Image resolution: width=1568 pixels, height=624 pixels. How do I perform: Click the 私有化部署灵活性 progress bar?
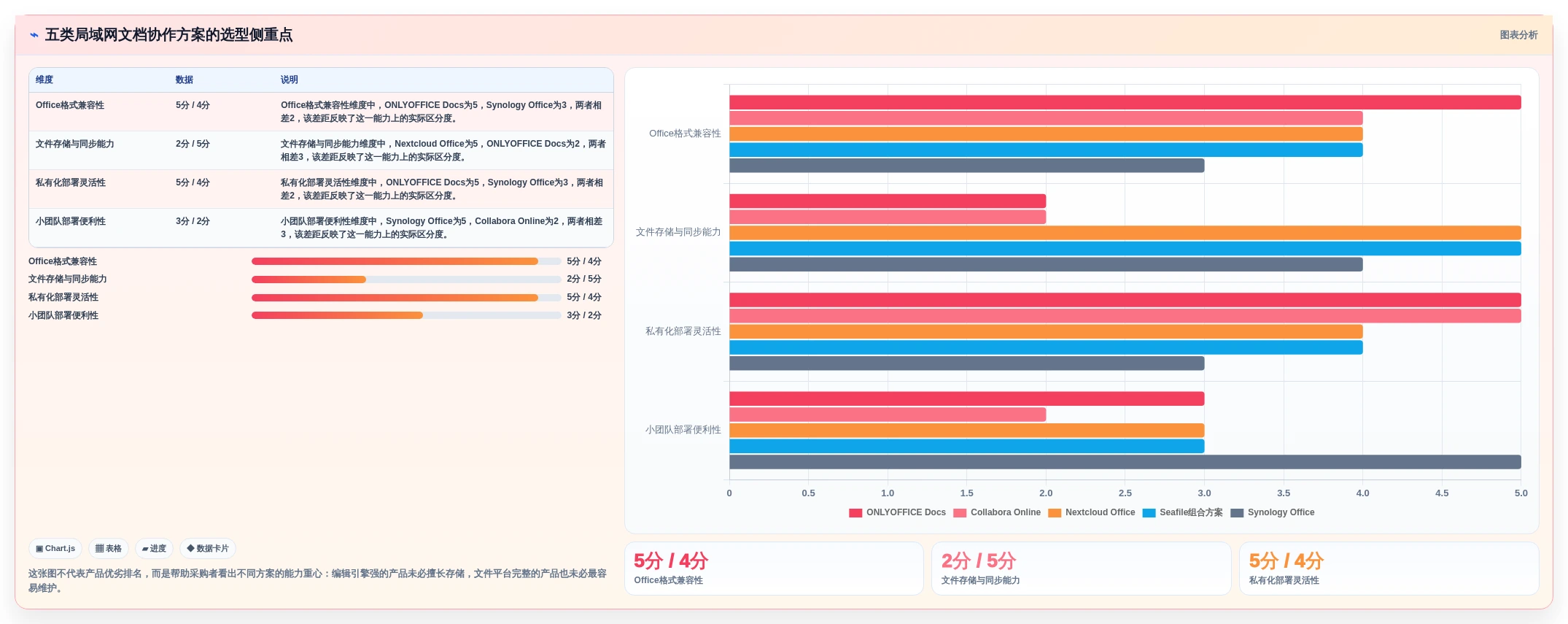pyautogui.click(x=406, y=298)
